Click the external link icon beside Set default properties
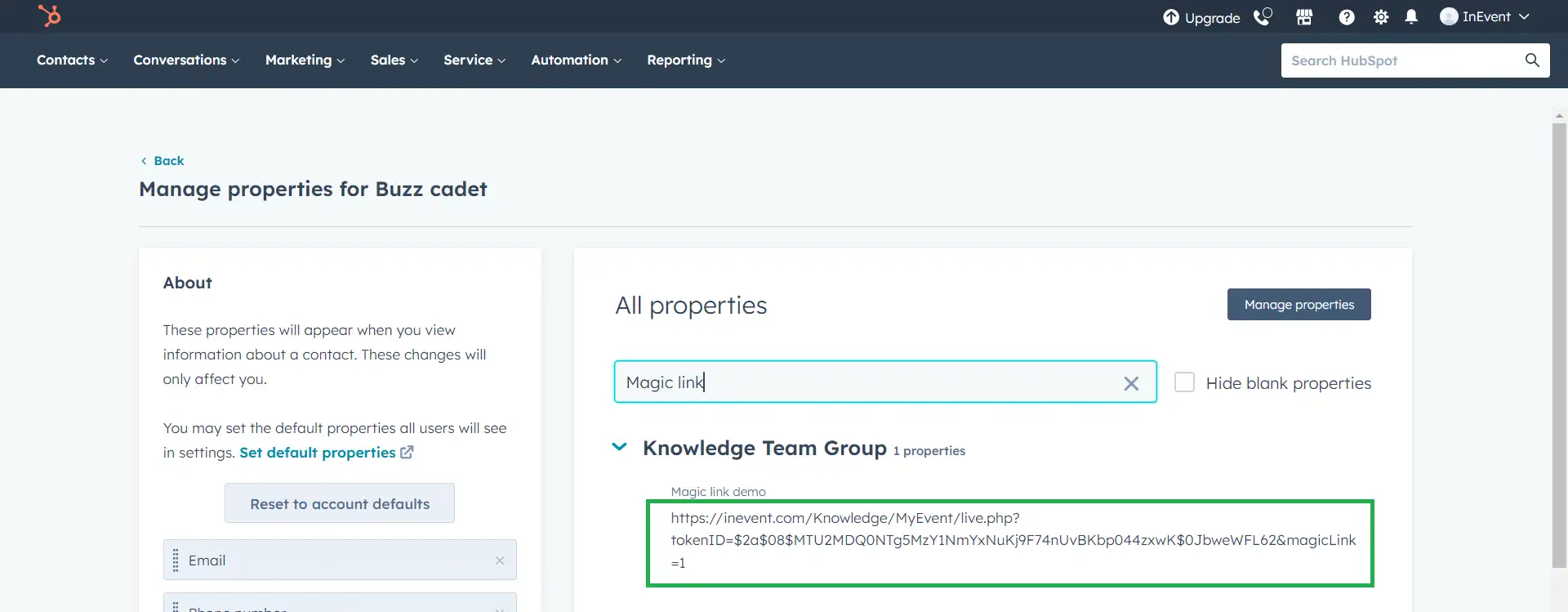This screenshot has height=612, width=1568. coord(407,452)
